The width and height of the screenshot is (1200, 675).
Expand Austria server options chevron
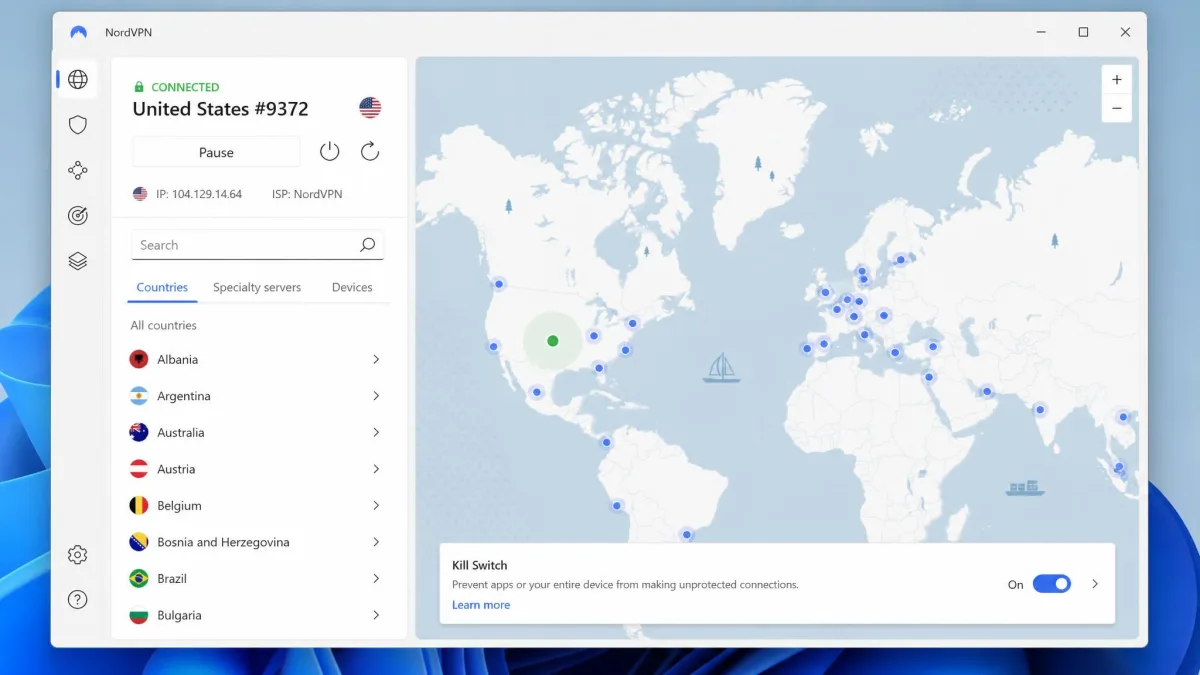point(376,469)
